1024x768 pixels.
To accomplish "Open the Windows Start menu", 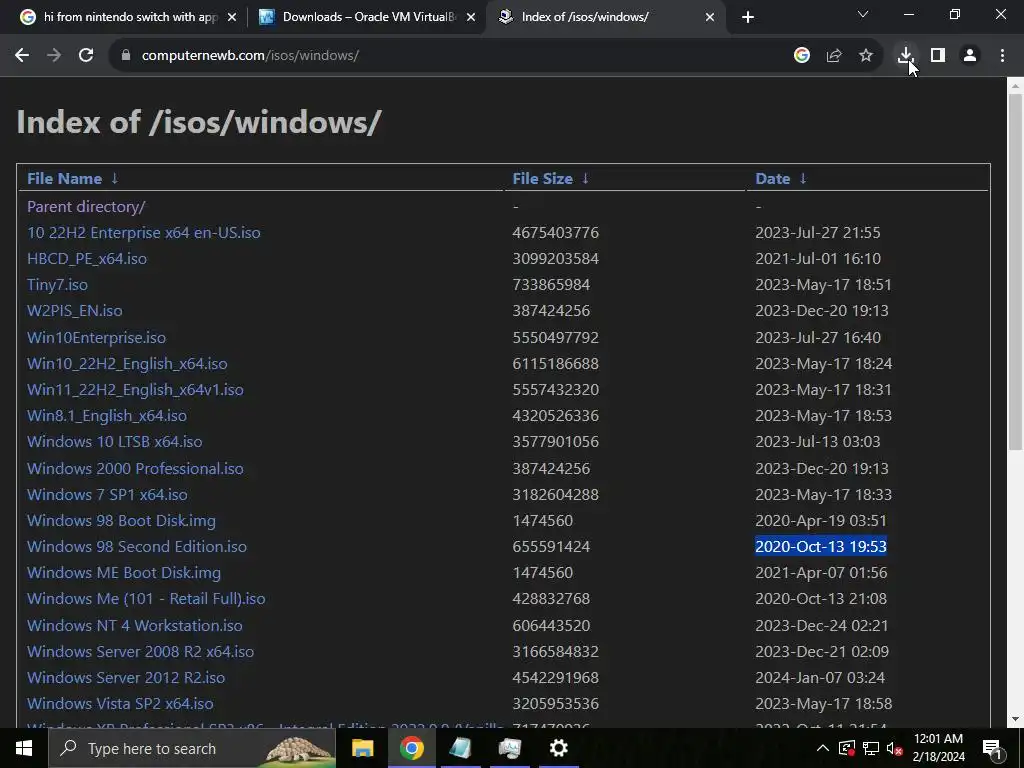I will tap(24, 748).
